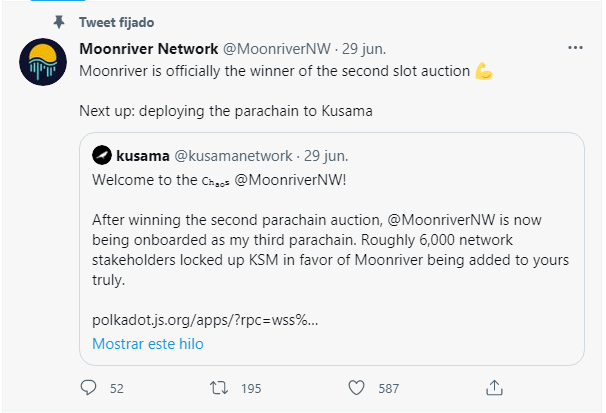
Task: Share the tweet using the share icon
Action: 493,387
